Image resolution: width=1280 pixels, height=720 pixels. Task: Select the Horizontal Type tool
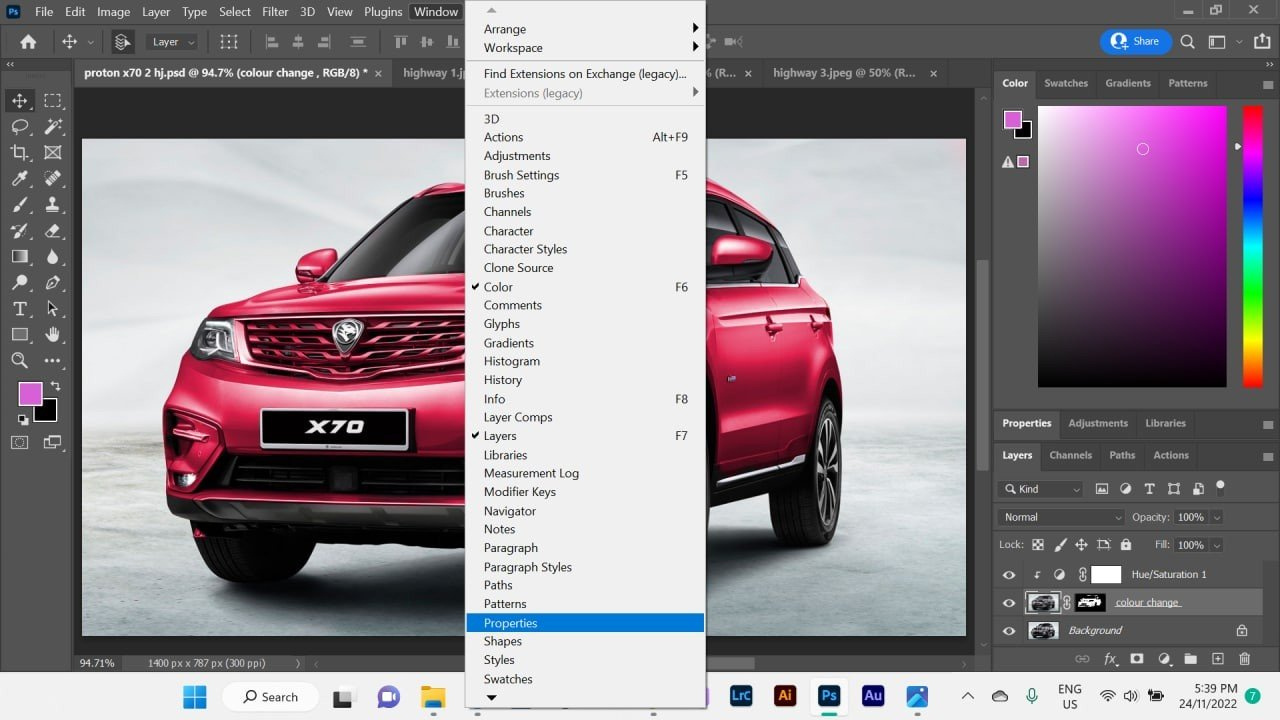pos(19,308)
